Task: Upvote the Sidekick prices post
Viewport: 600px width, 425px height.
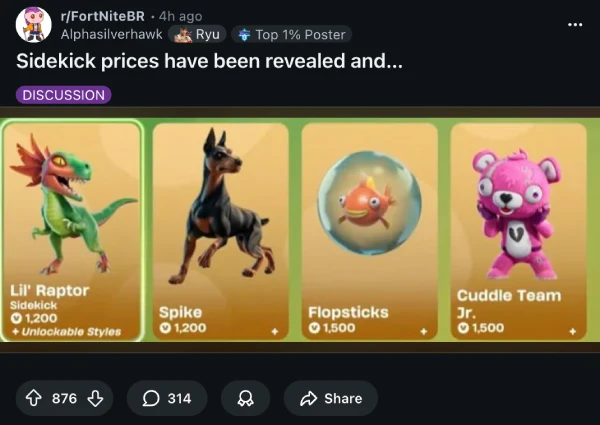Action: 34,398
